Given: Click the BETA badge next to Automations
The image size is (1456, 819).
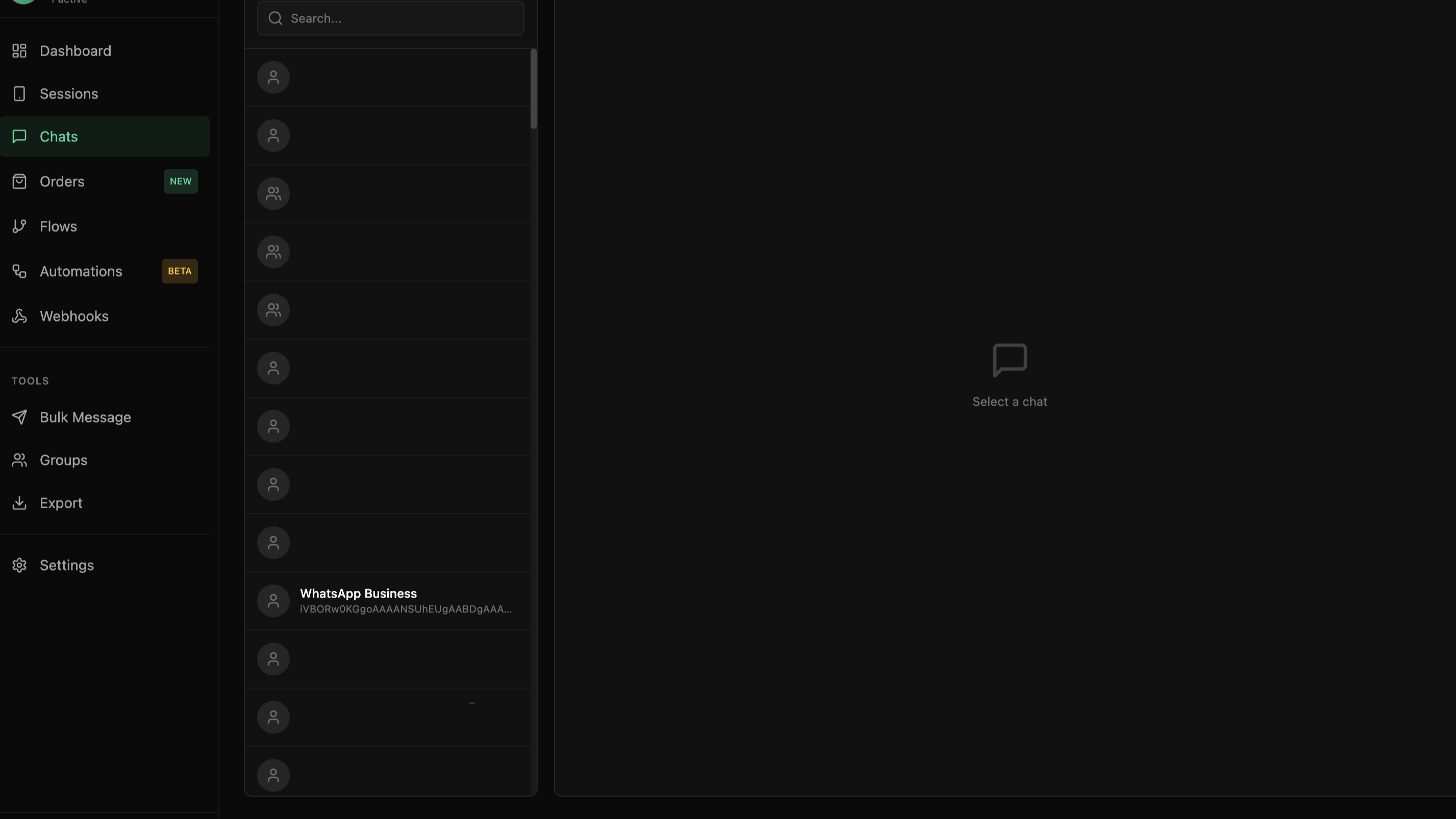Looking at the screenshot, I should click(179, 271).
